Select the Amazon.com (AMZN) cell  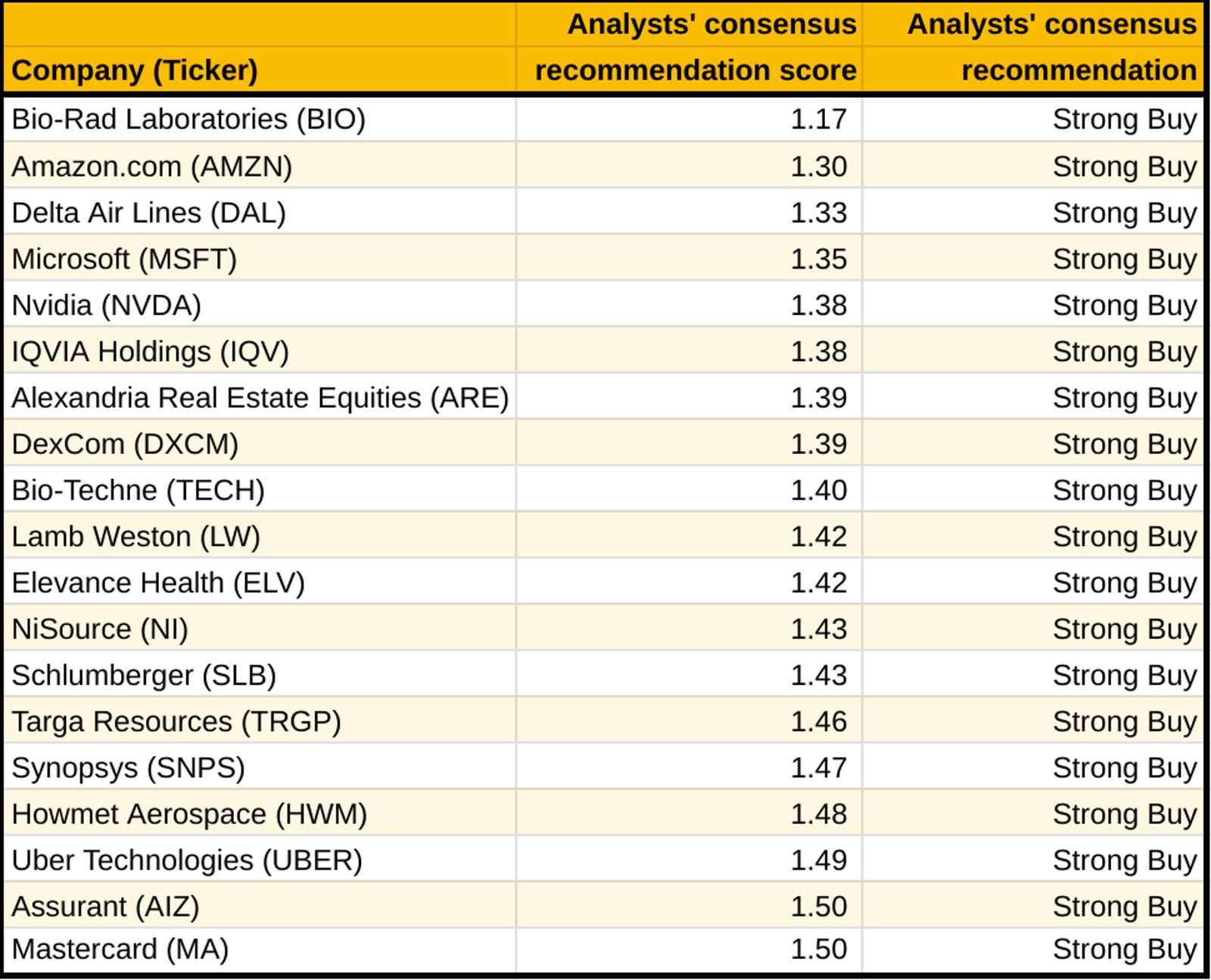coord(152,166)
